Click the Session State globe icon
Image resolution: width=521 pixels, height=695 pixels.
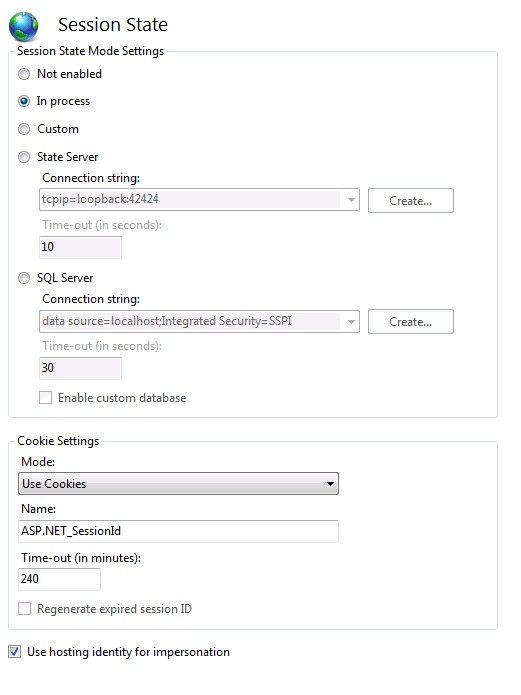coord(24,26)
